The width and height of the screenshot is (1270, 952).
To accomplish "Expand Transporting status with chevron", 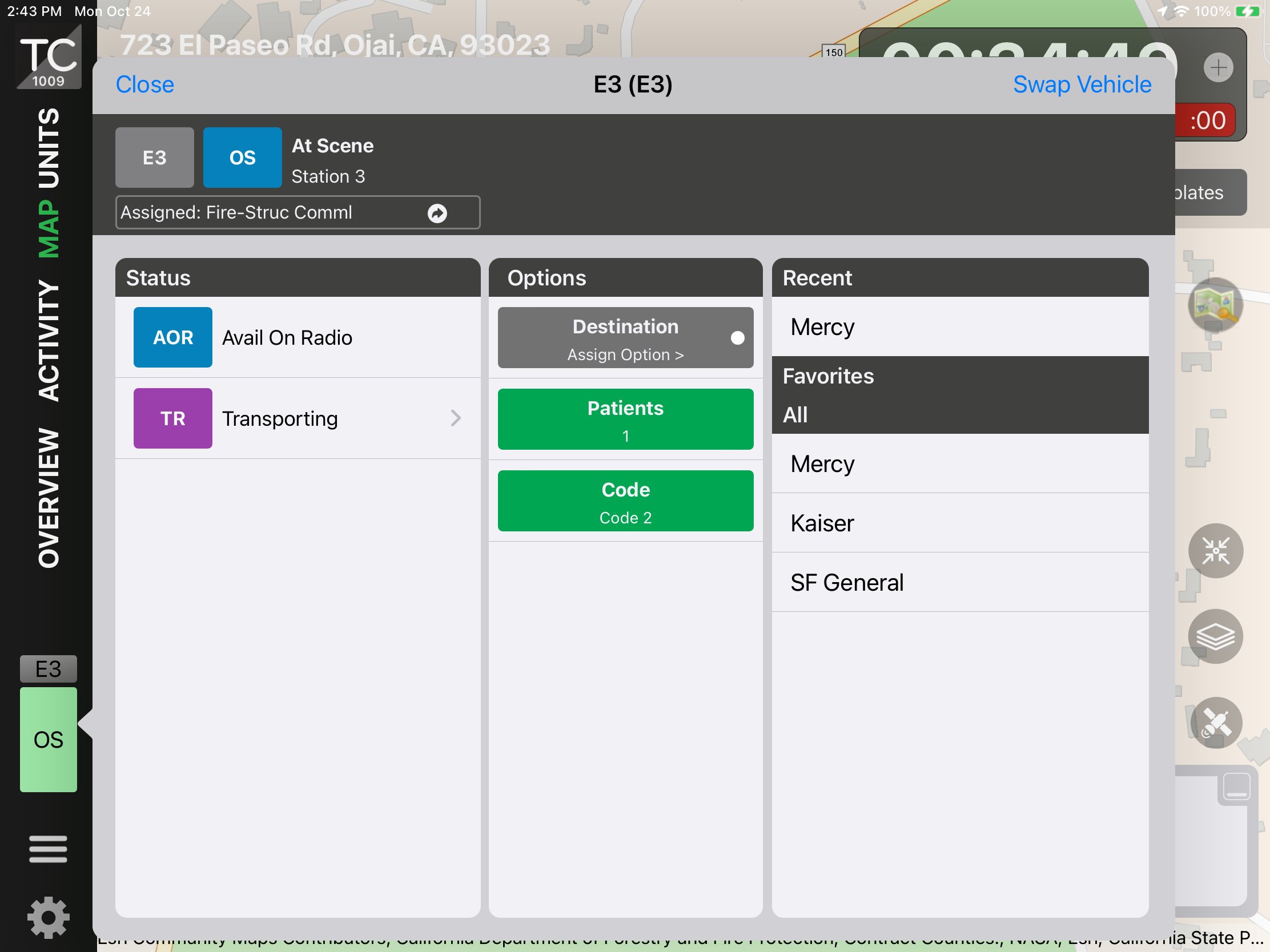I will [x=455, y=418].
